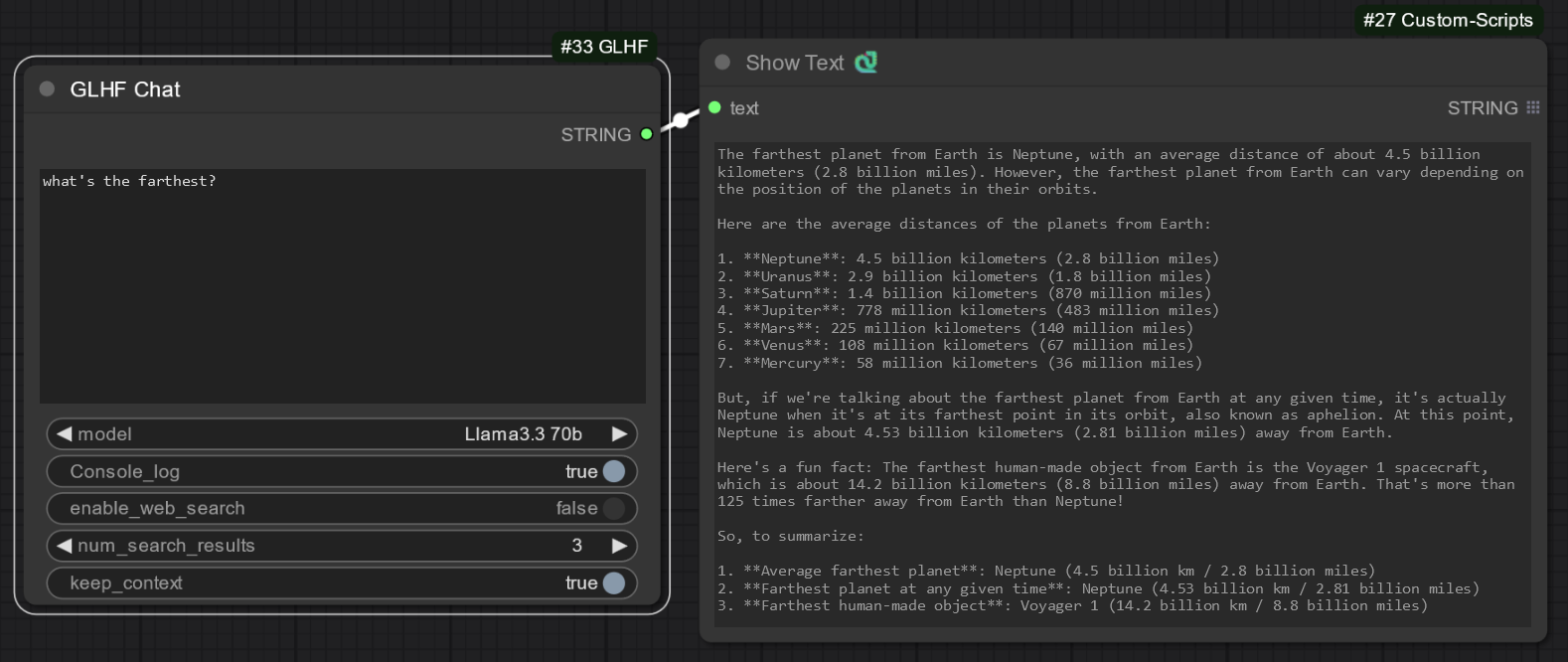Click the line "1. **Neptune**: 4.5 billion kilometers"
Viewport: 1568px width, 662px height.
click(968, 258)
